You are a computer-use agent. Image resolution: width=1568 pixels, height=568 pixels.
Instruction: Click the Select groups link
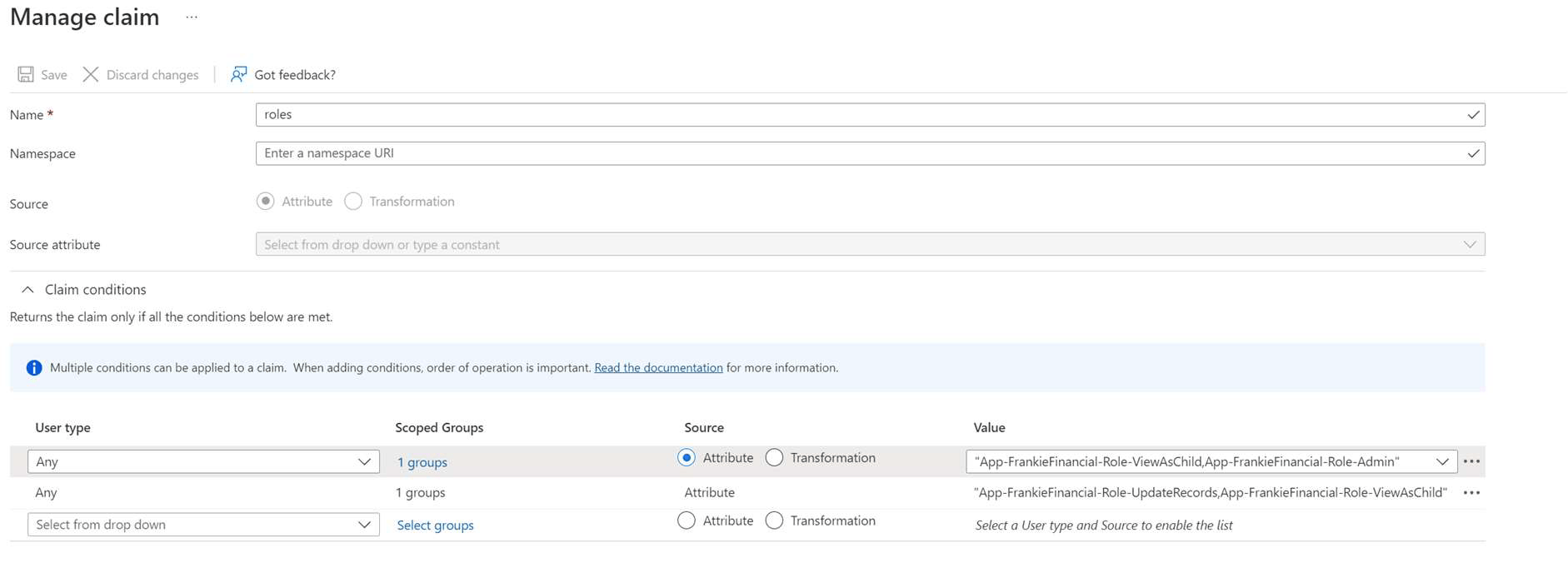pyautogui.click(x=435, y=526)
